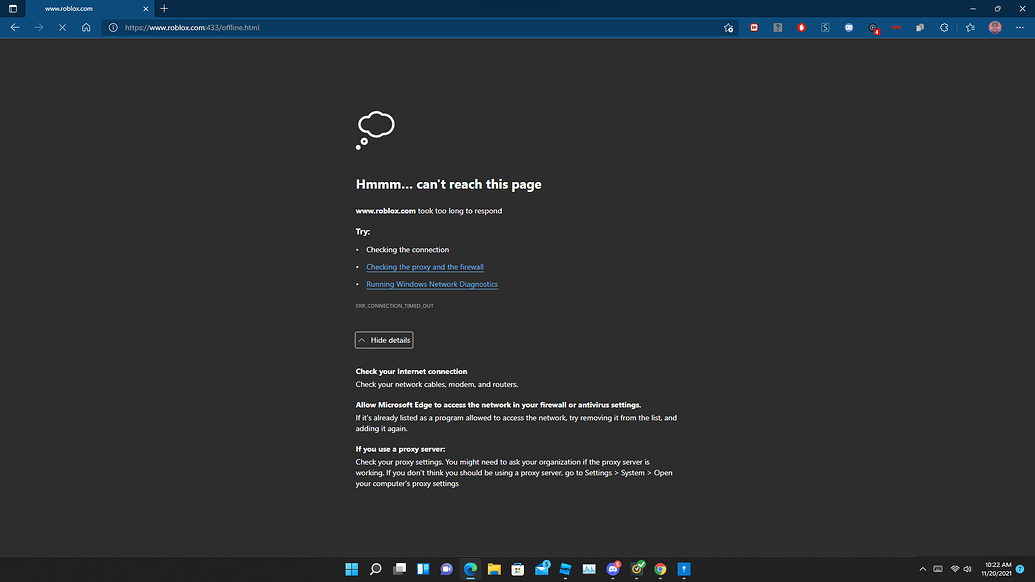Open Task View on the taskbar
Image resolution: width=1035 pixels, height=582 pixels.
click(399, 569)
